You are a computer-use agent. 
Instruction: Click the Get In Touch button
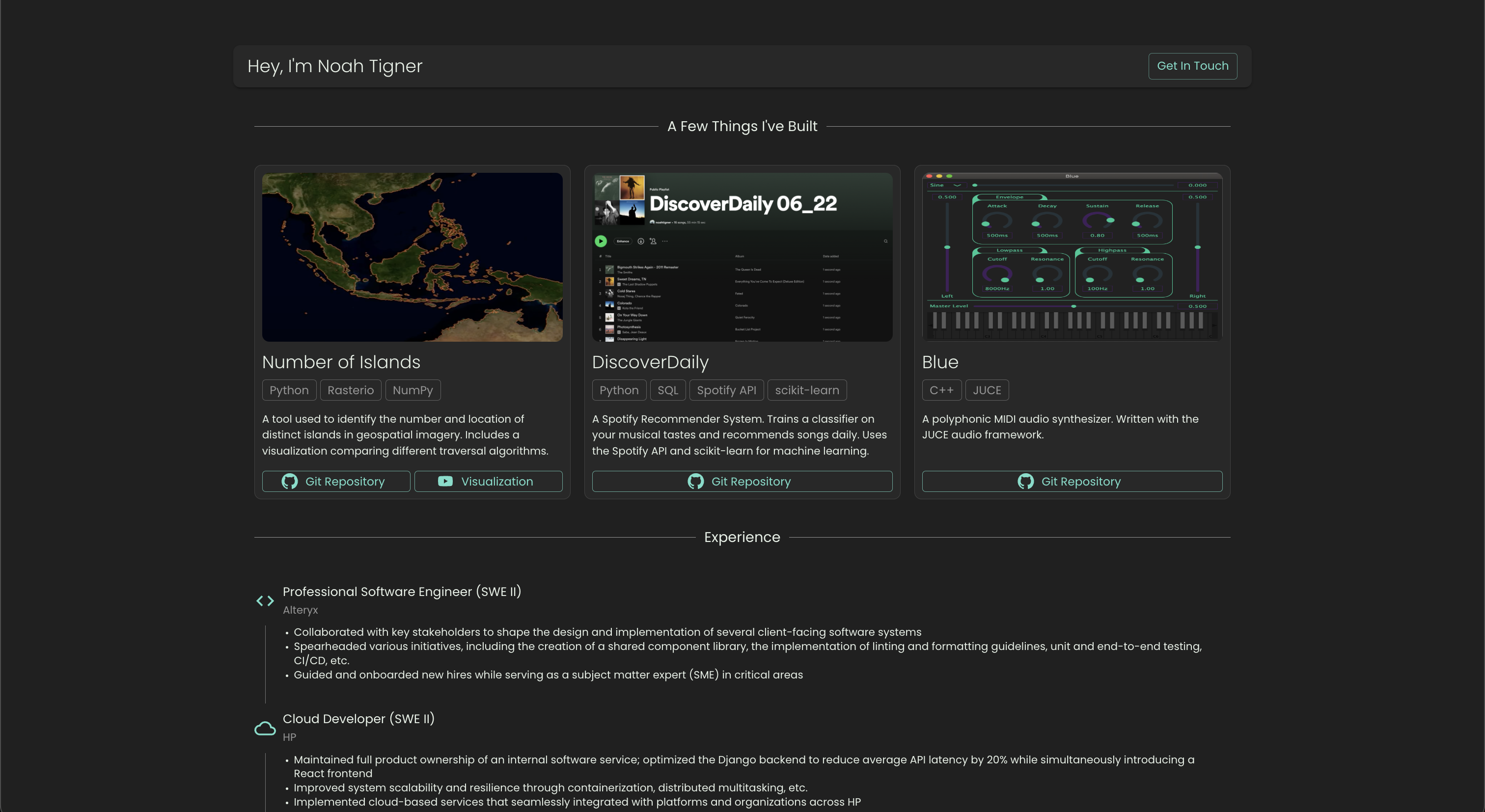click(1192, 66)
